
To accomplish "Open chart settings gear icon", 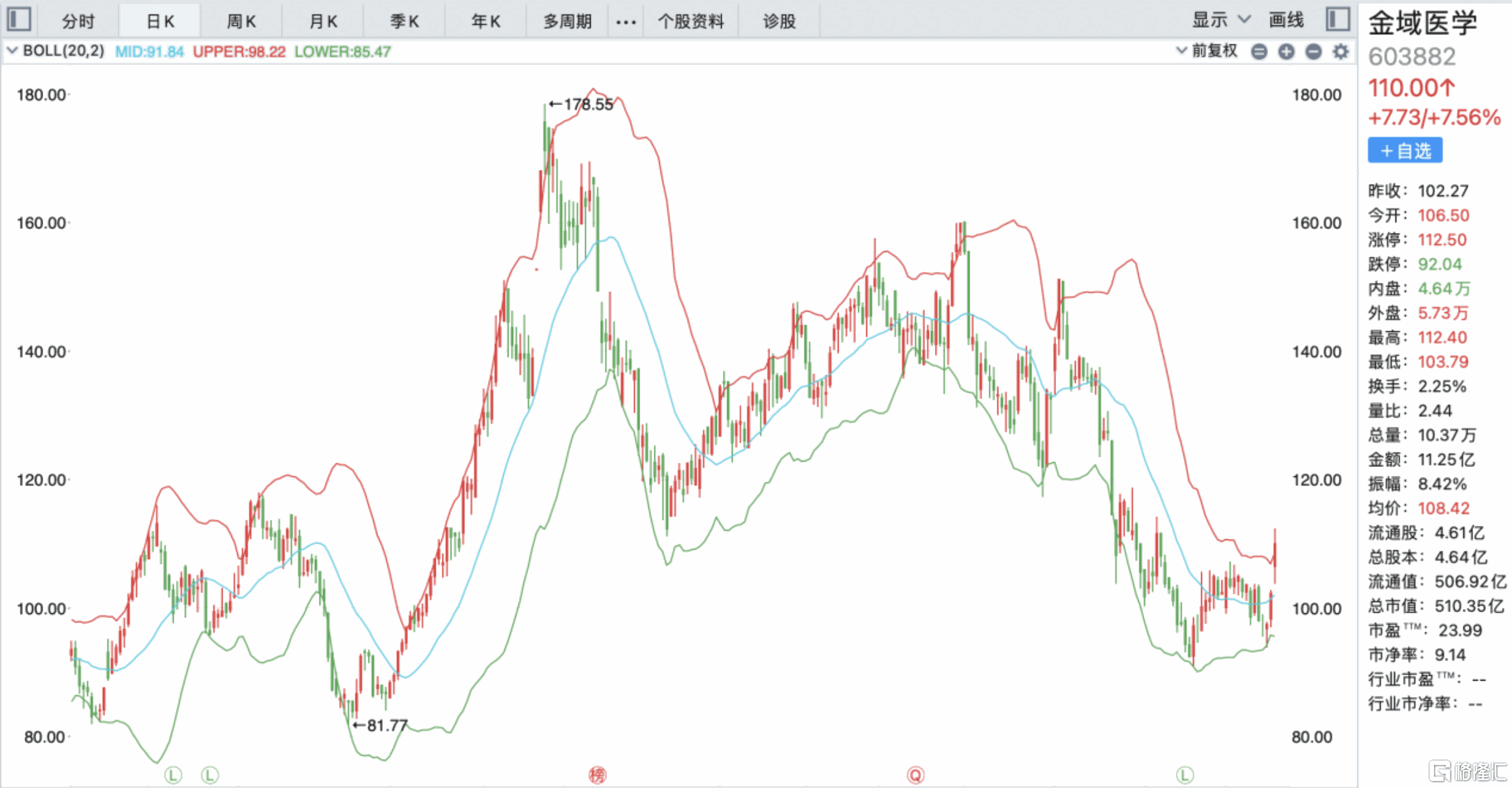I will (x=1341, y=52).
